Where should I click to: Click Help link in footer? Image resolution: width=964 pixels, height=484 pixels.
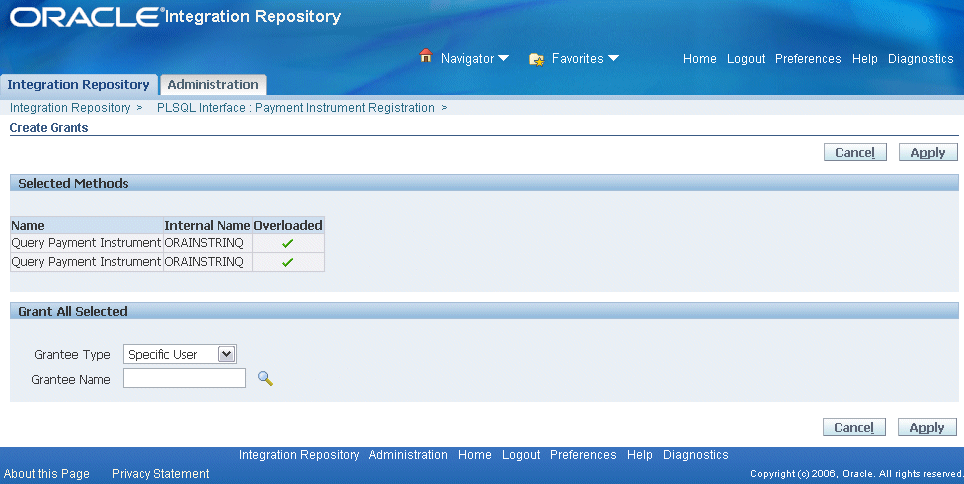(x=639, y=455)
